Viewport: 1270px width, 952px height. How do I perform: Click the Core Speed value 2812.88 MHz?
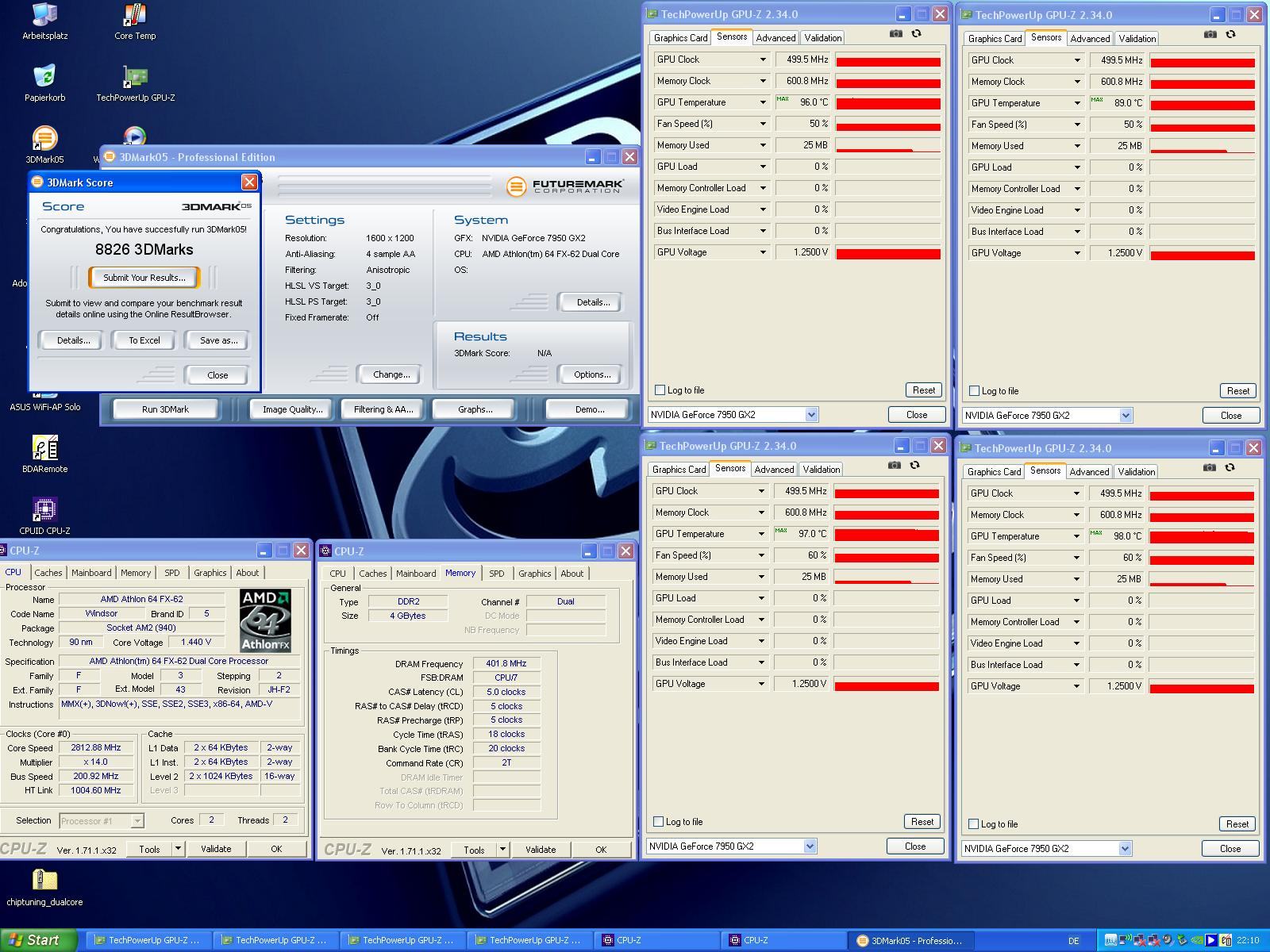96,748
